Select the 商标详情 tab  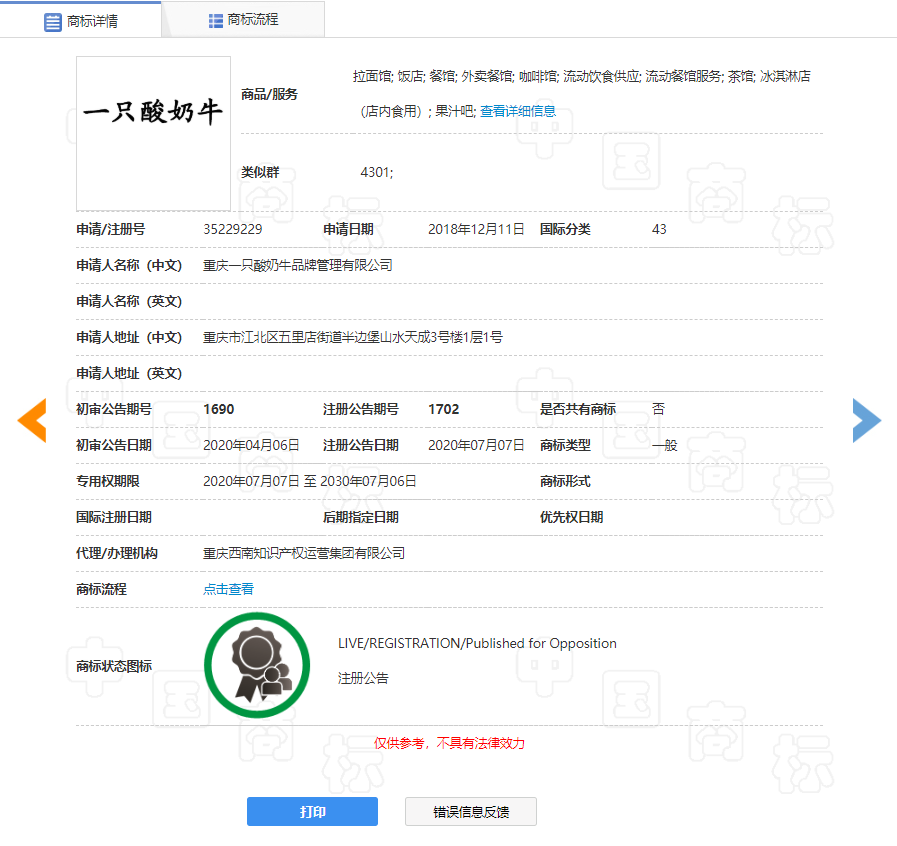coord(91,21)
